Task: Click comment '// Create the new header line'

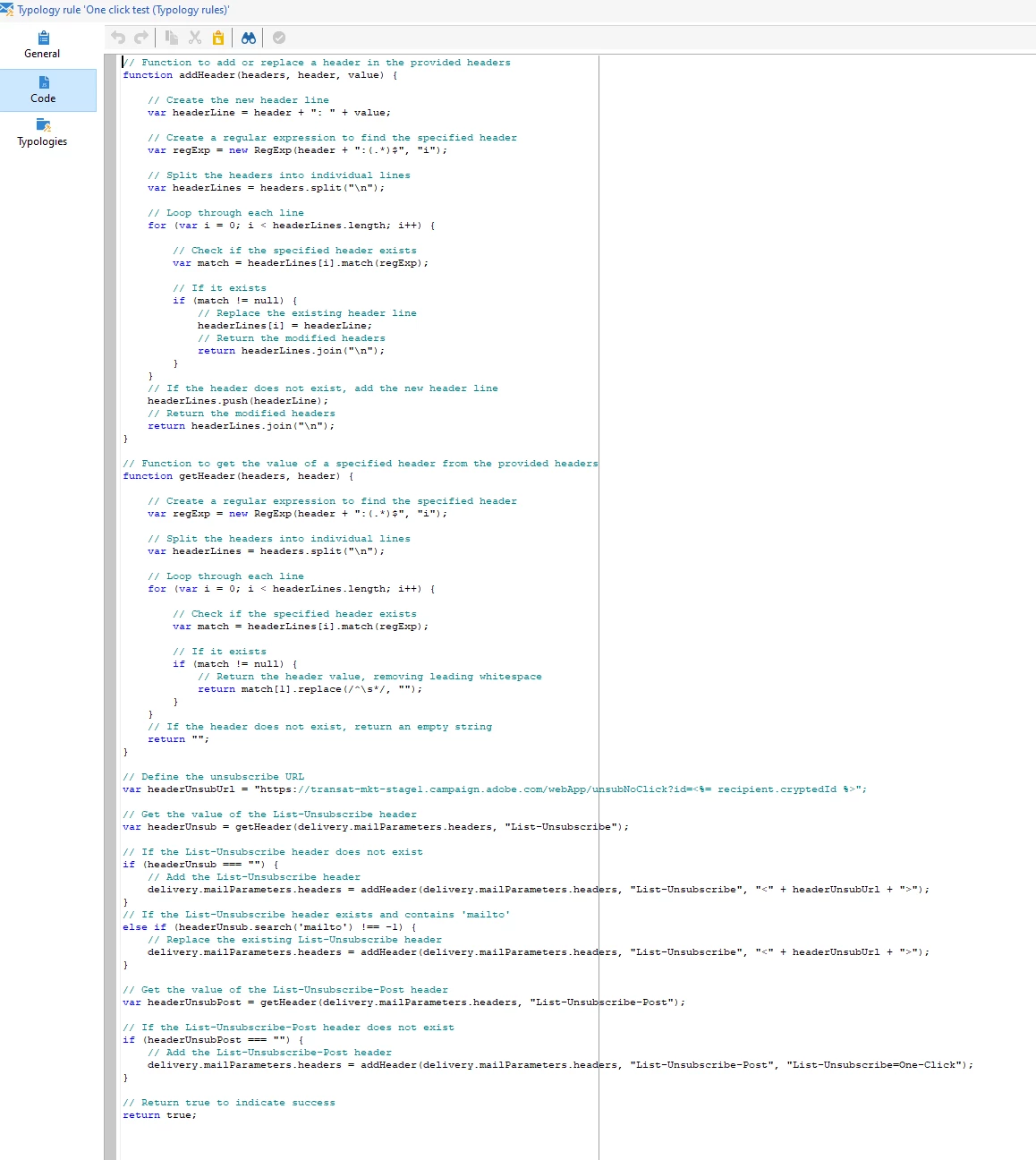Action: (x=238, y=100)
